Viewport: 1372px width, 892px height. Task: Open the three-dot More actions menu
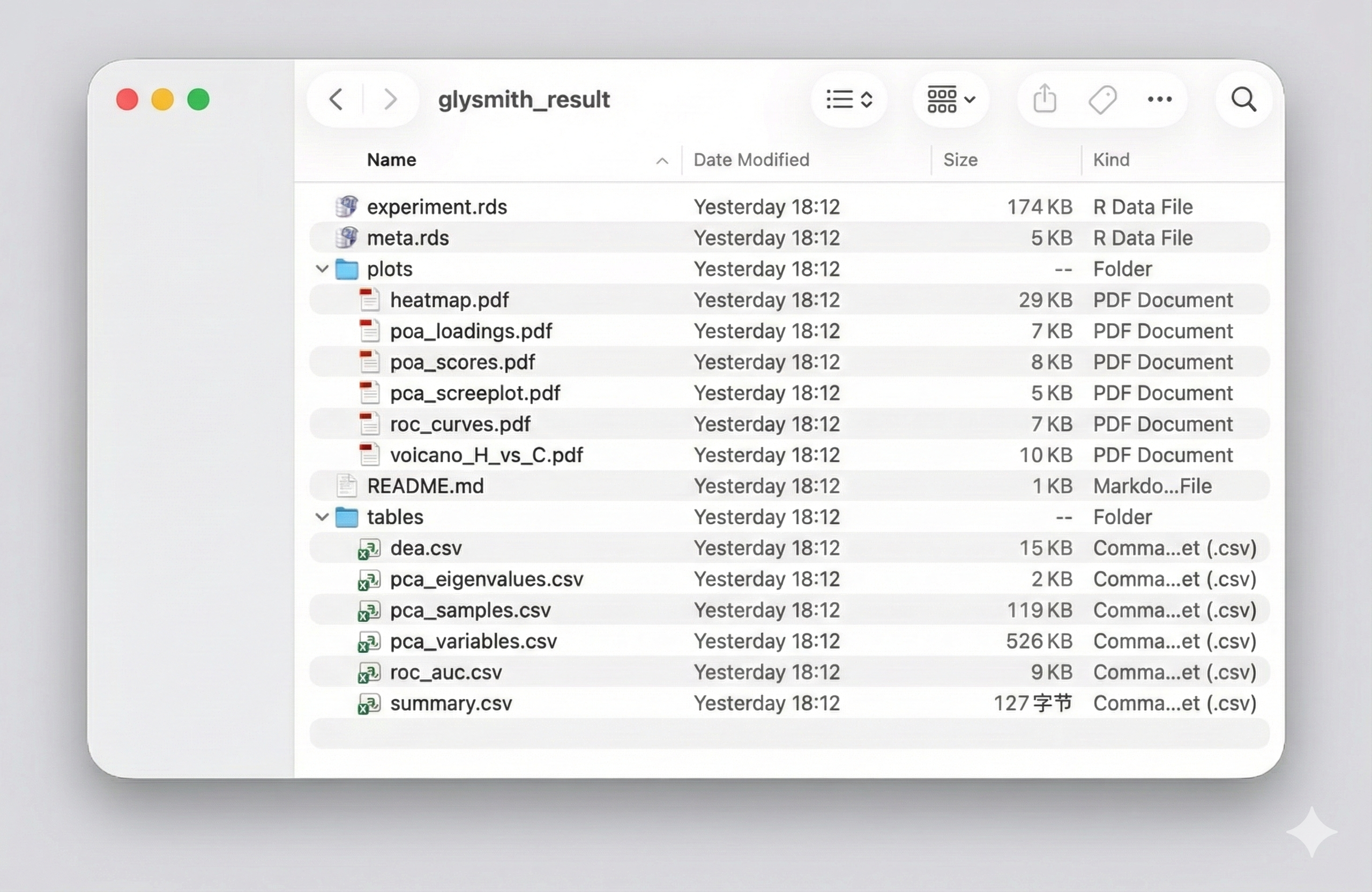[x=1159, y=99]
